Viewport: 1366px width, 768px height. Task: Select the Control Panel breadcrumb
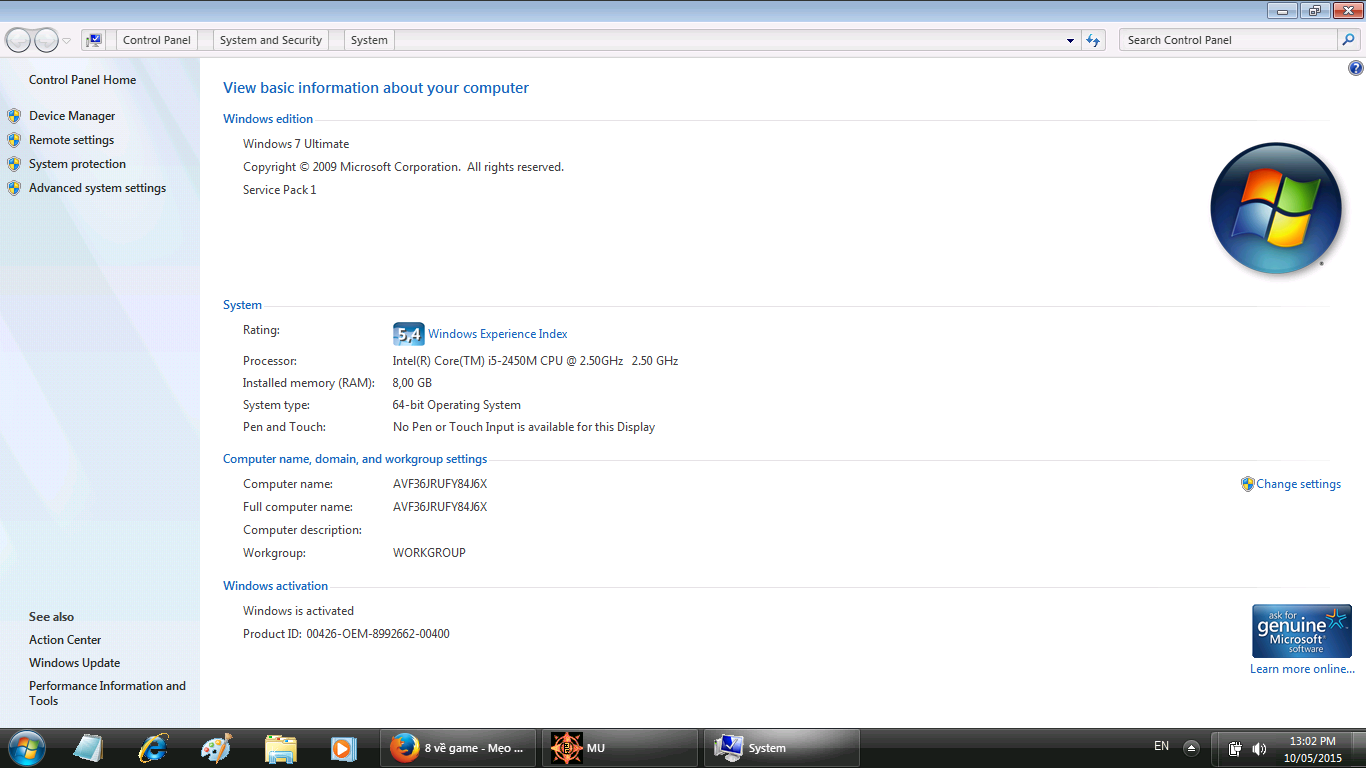[156, 40]
